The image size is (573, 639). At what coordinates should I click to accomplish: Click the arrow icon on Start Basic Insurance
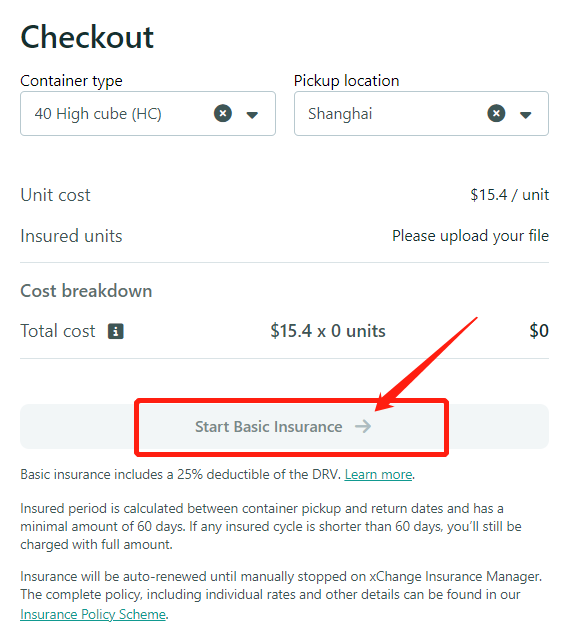[363, 426]
